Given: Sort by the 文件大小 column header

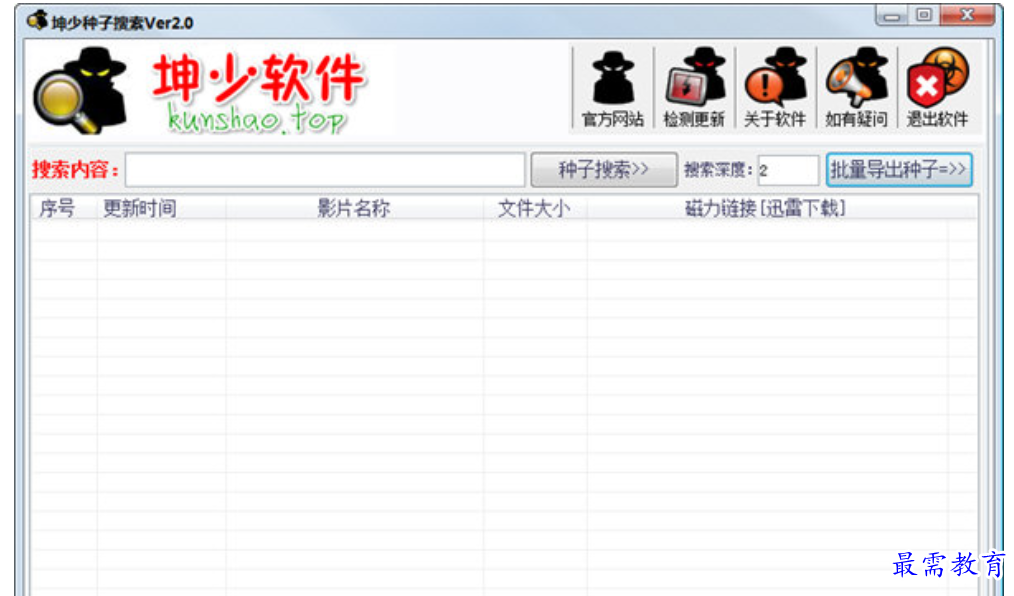Looking at the screenshot, I should pos(534,208).
